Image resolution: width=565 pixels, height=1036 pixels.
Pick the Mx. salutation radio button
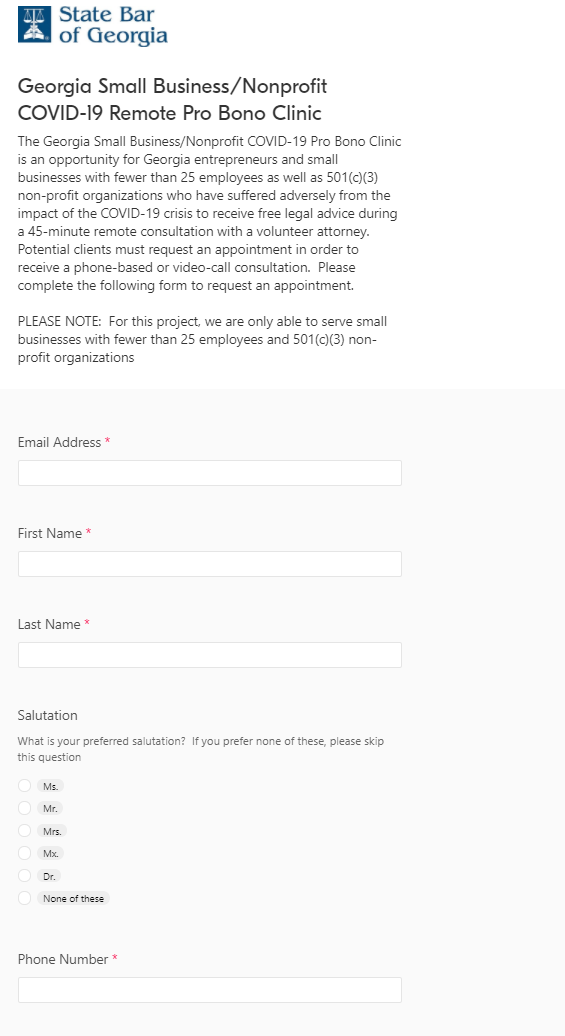[24, 853]
